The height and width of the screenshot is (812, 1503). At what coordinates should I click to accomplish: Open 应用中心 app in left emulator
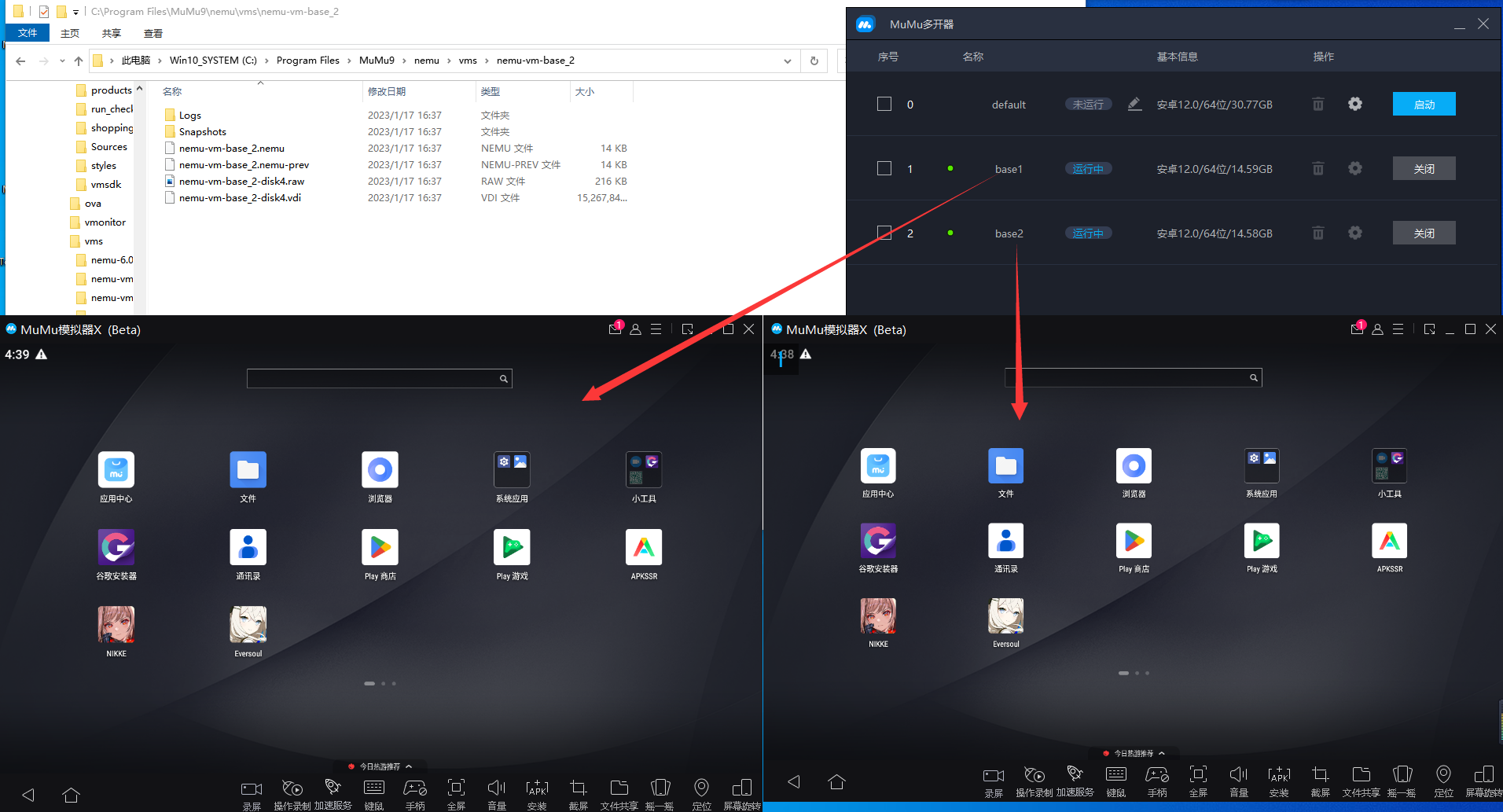pos(116,470)
